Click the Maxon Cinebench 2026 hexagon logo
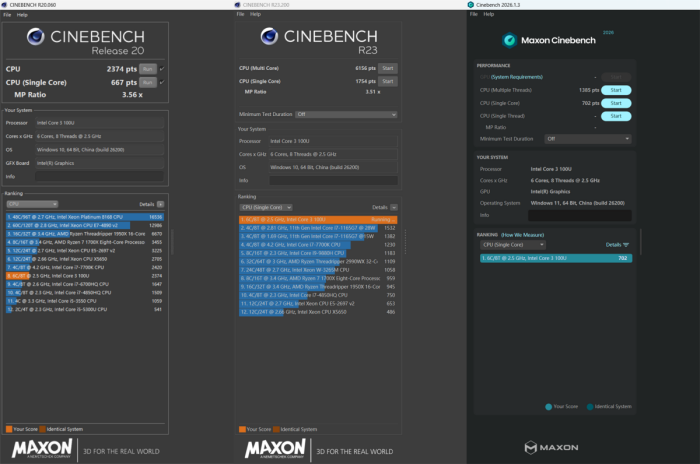 point(509,40)
